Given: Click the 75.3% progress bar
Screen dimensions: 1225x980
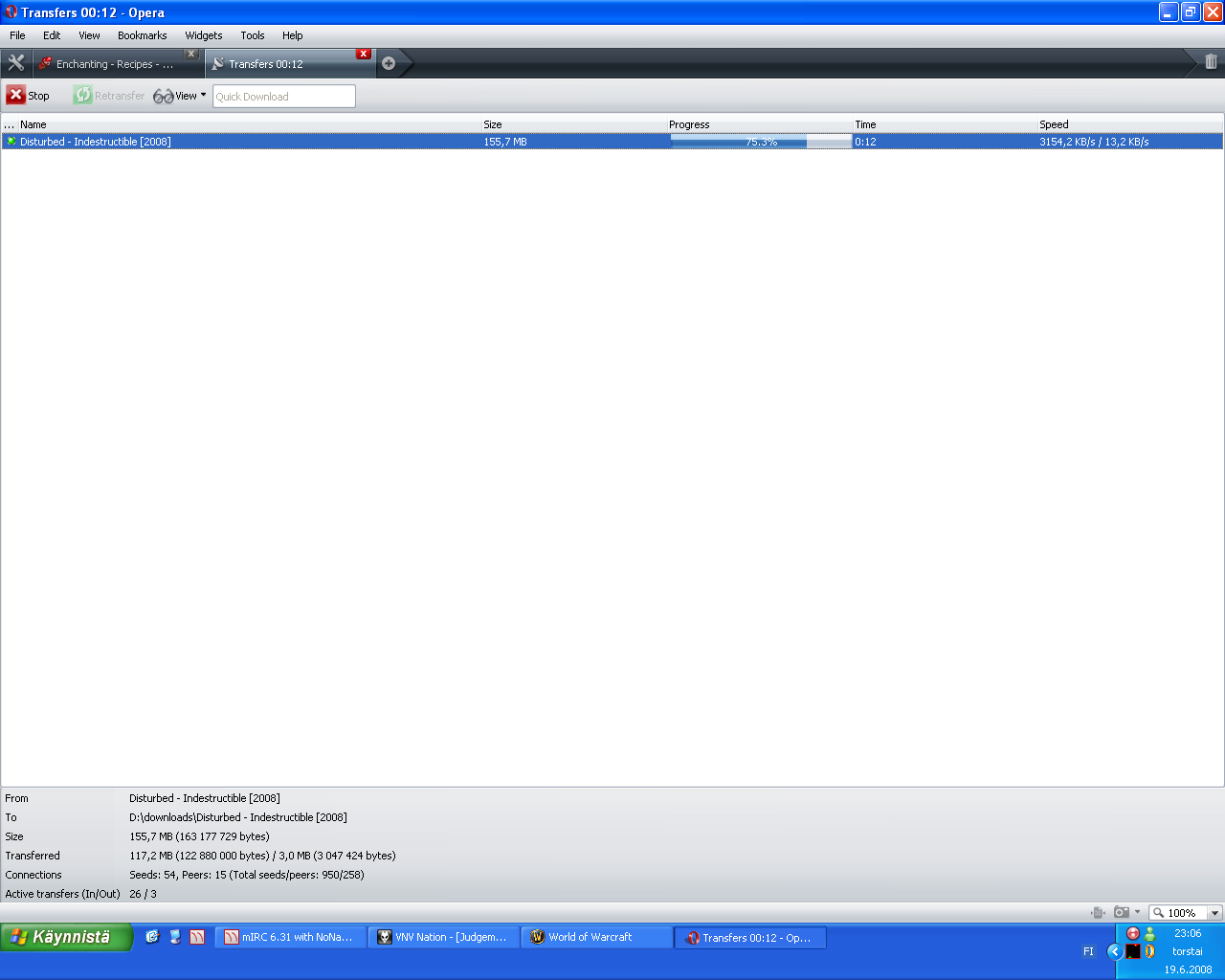Looking at the screenshot, I should pyautogui.click(x=761, y=142).
